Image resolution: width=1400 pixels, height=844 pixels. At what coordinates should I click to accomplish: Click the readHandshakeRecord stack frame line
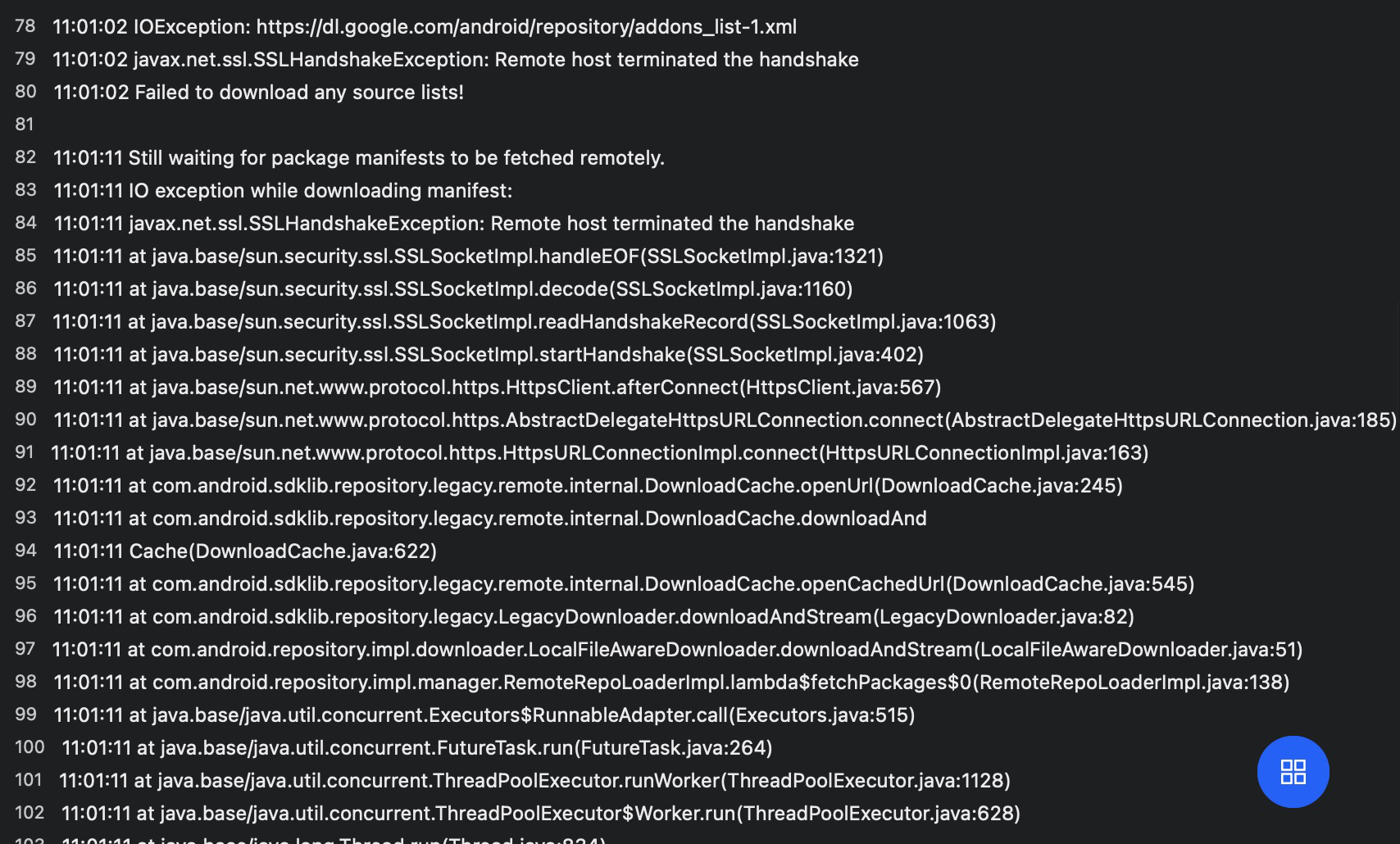(525, 322)
